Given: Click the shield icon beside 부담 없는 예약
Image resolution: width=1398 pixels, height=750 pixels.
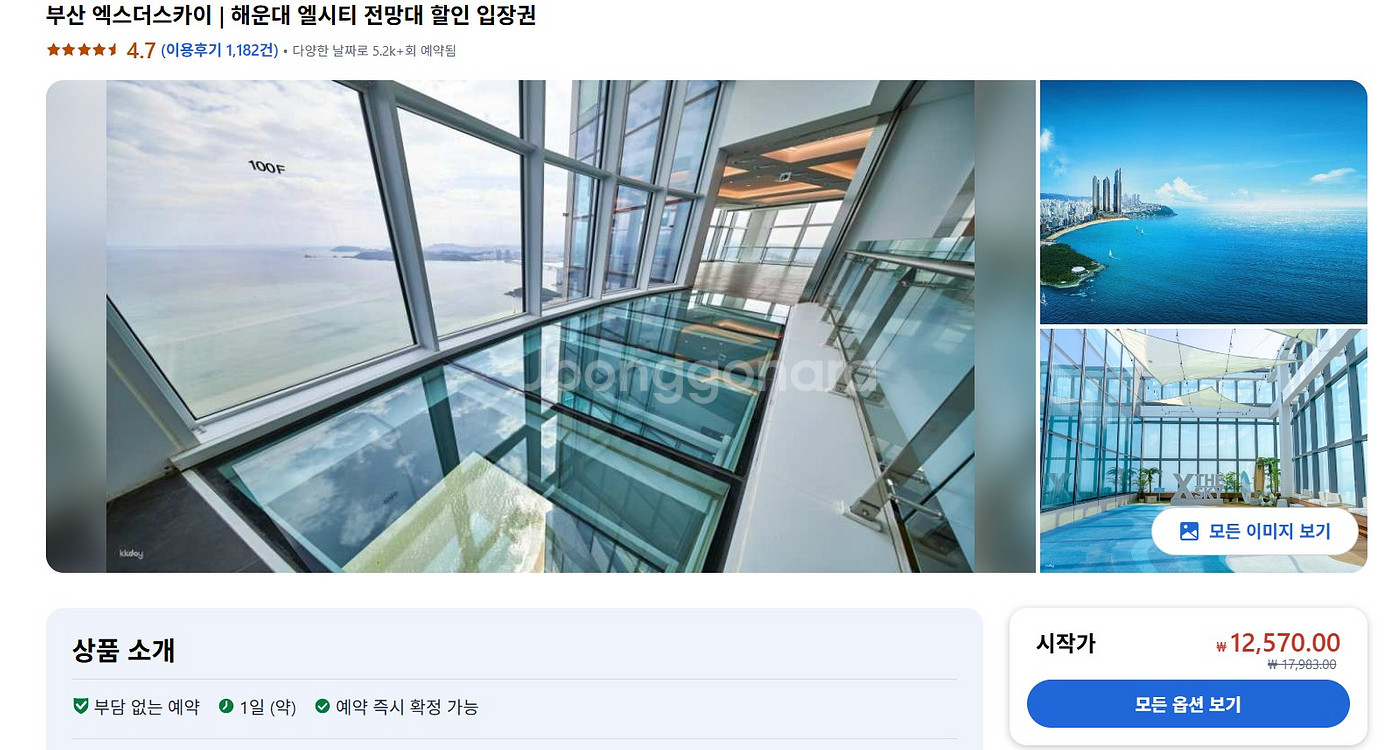Looking at the screenshot, I should 81,706.
